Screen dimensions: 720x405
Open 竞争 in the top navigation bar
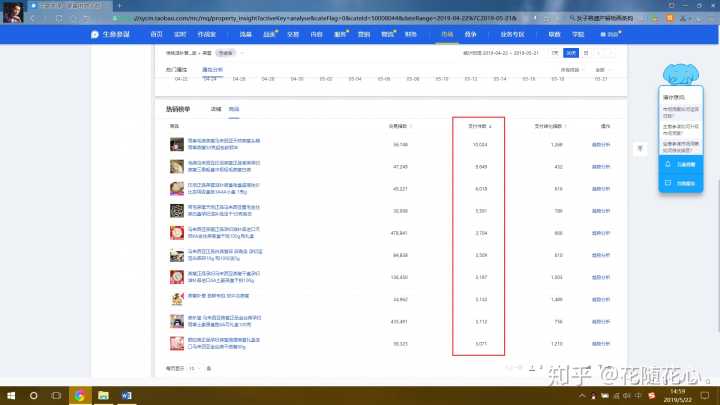point(472,35)
